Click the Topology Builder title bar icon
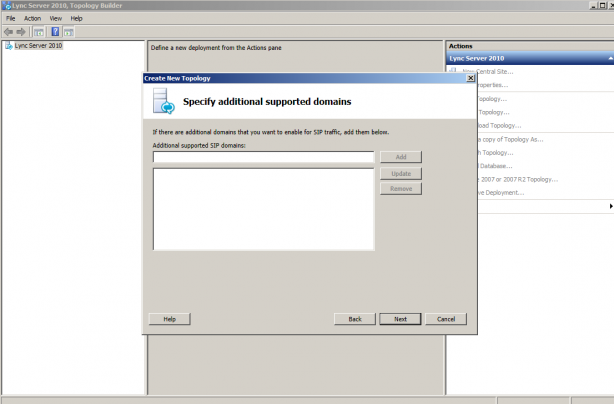 click(x=6, y=5)
